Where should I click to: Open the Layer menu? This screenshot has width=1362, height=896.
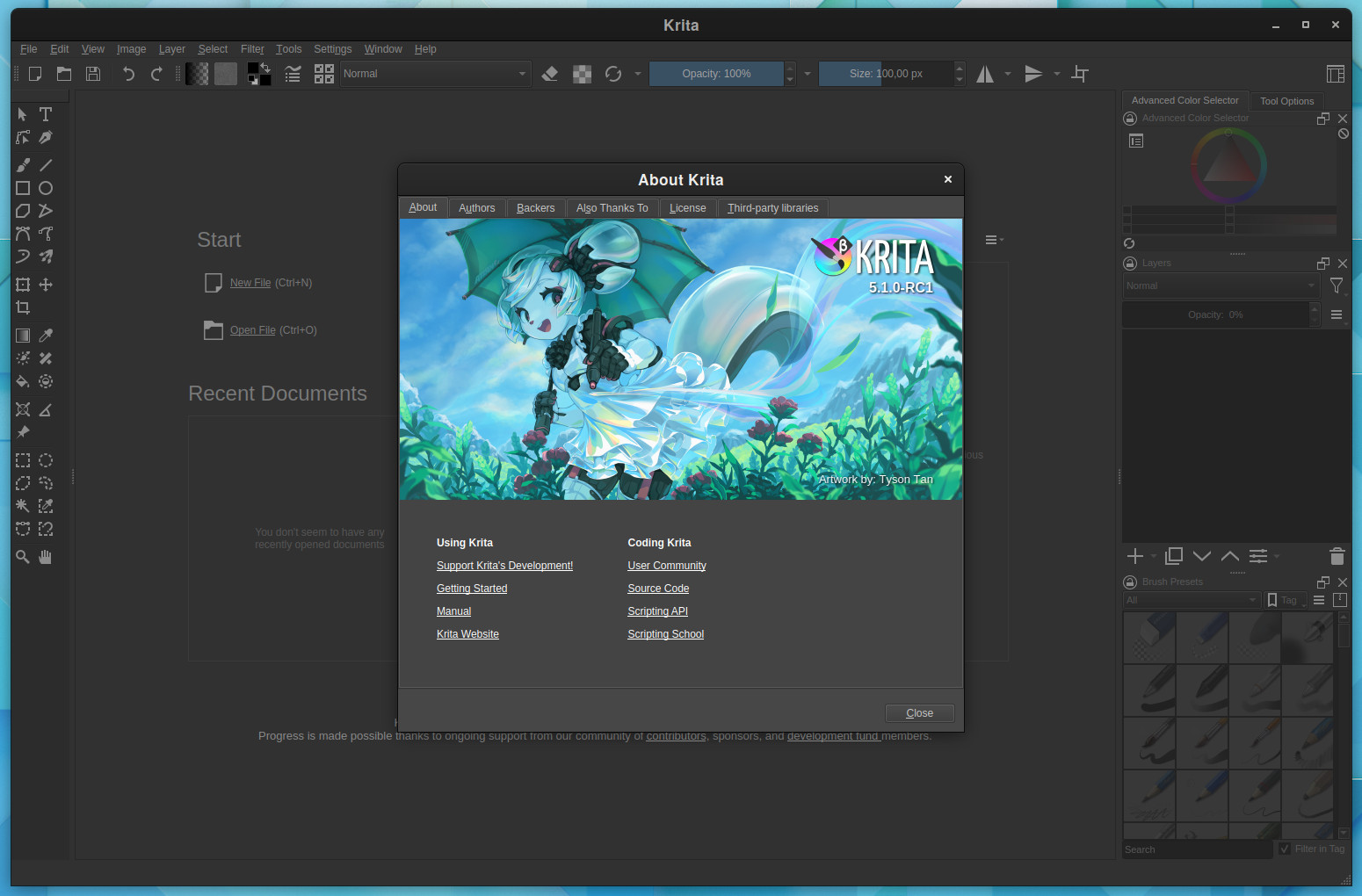click(x=171, y=49)
